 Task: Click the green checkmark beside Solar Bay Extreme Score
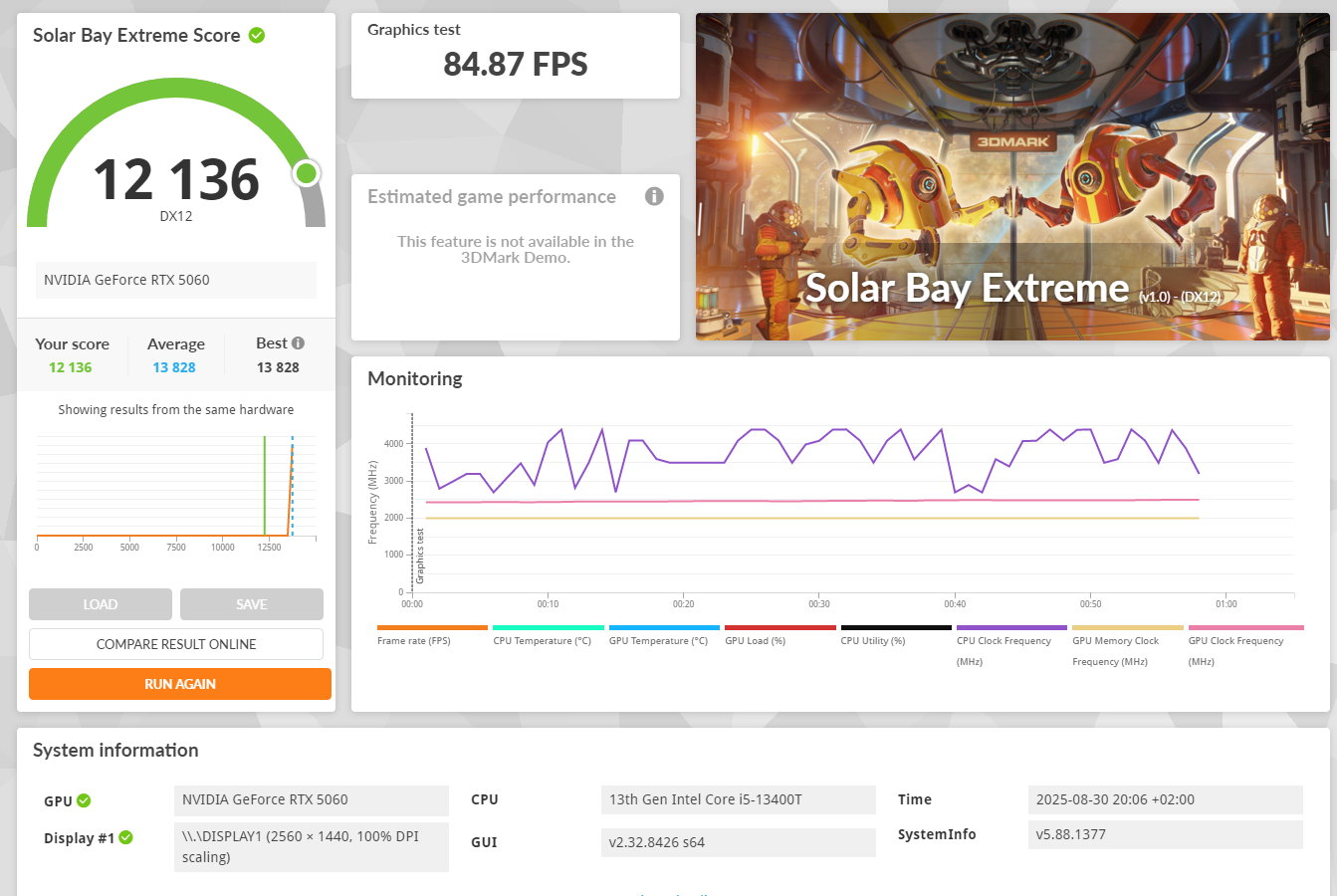(x=257, y=36)
